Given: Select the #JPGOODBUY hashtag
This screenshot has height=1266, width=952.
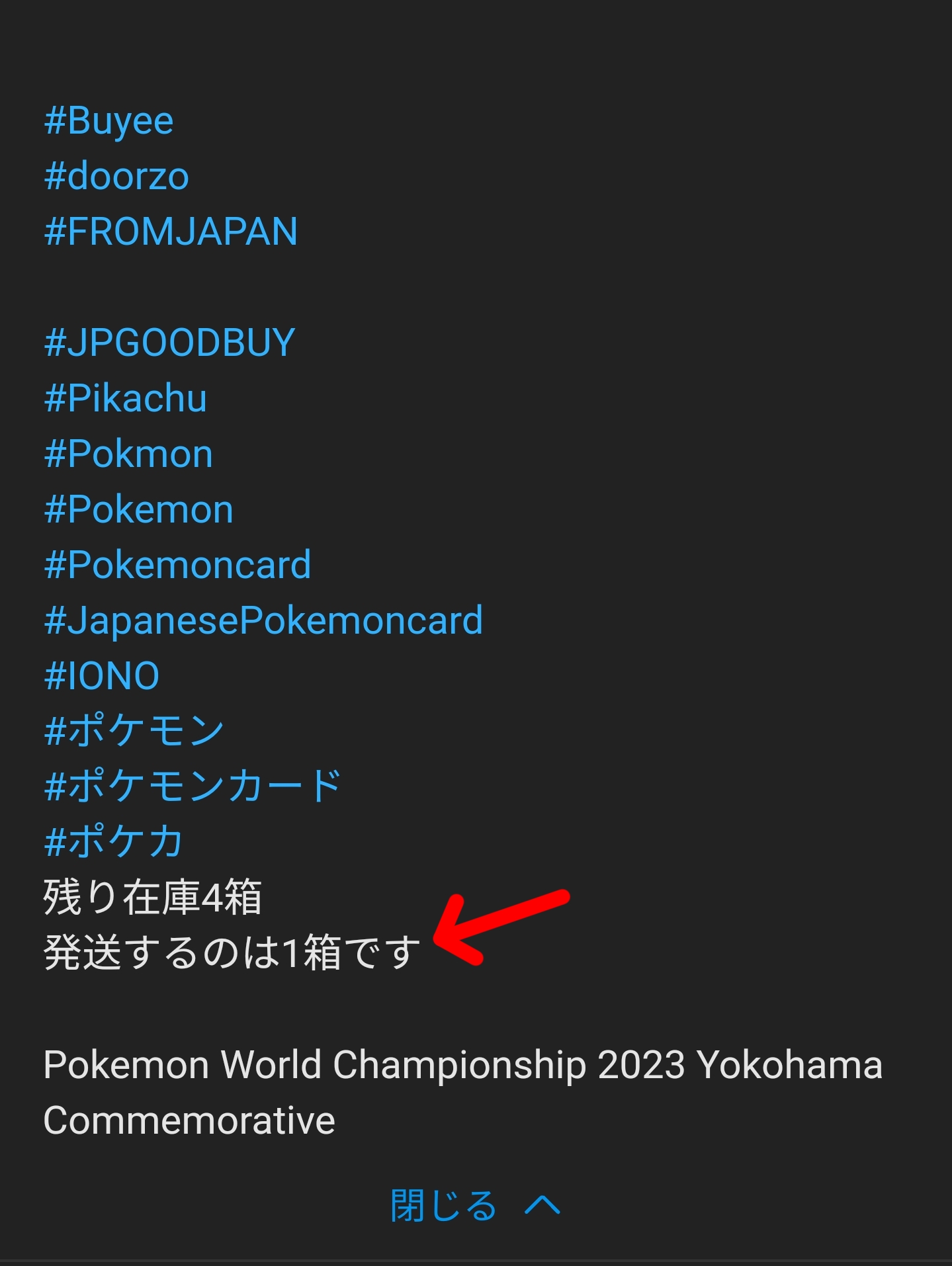Looking at the screenshot, I should point(169,343).
